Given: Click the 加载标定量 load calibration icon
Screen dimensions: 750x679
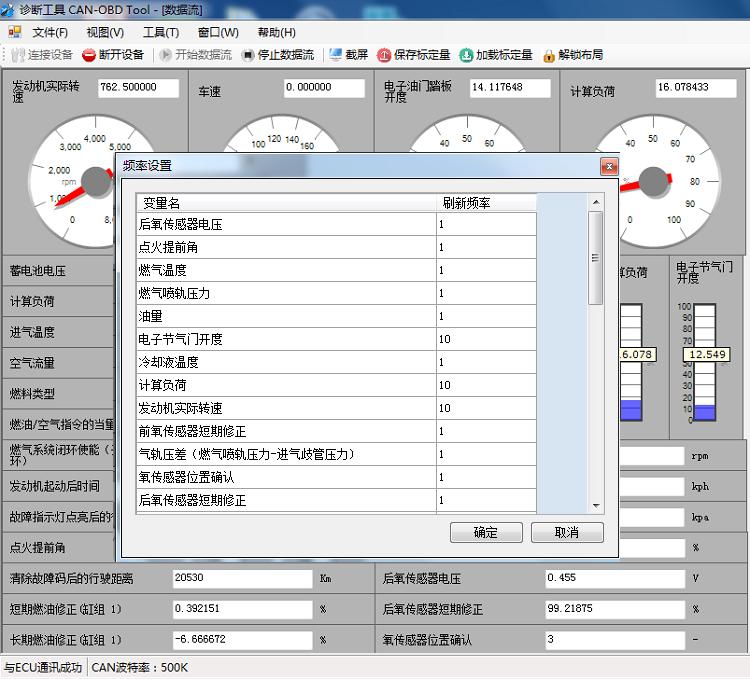Looking at the screenshot, I should (466, 55).
